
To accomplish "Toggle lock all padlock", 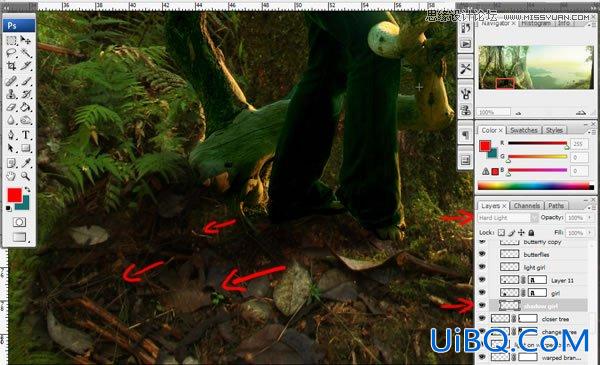I will click(531, 233).
